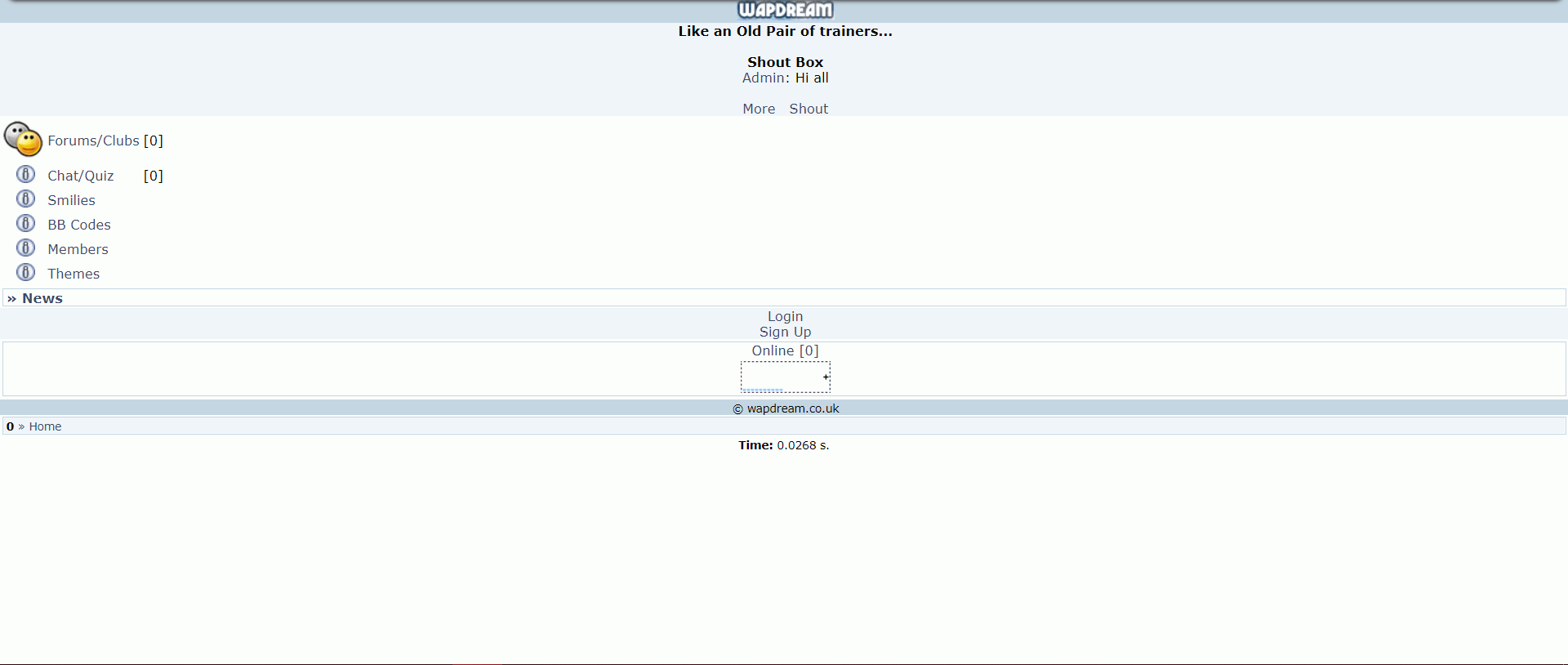Image resolution: width=1568 pixels, height=665 pixels.
Task: Click the icon beside Chat/Quiz
Action: click(x=26, y=175)
